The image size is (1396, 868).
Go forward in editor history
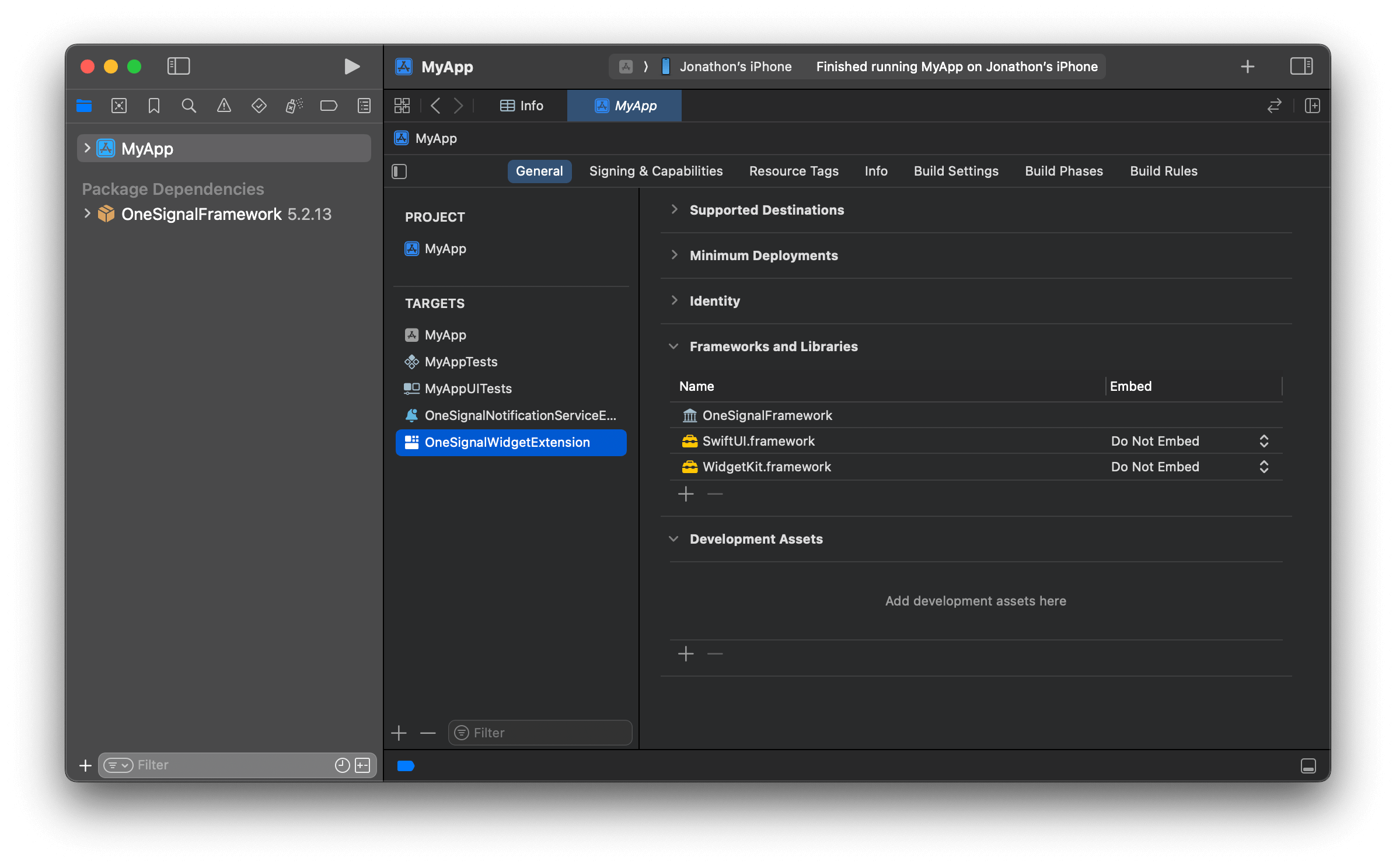(x=459, y=106)
